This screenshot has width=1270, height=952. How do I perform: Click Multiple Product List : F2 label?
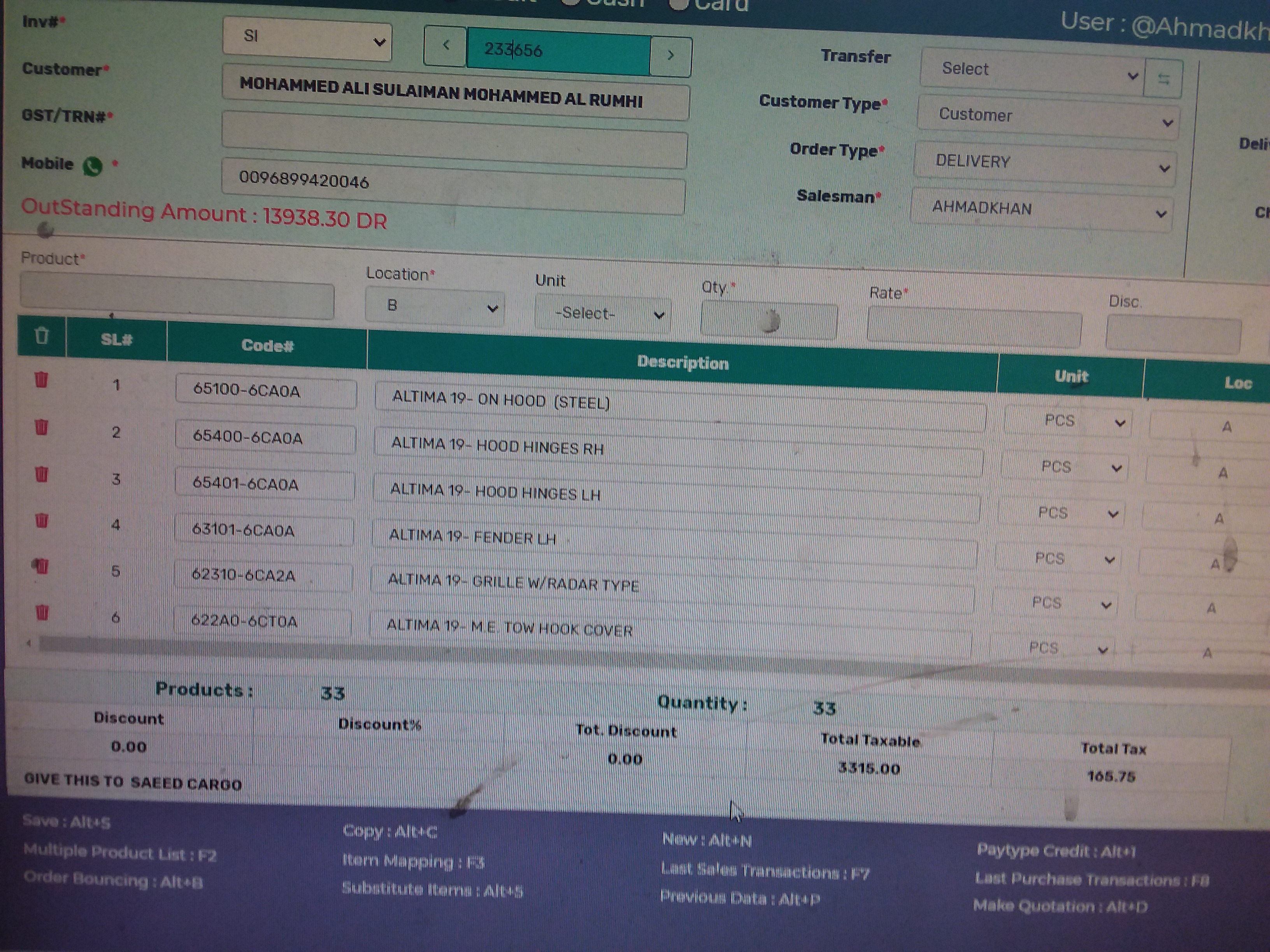(x=120, y=853)
